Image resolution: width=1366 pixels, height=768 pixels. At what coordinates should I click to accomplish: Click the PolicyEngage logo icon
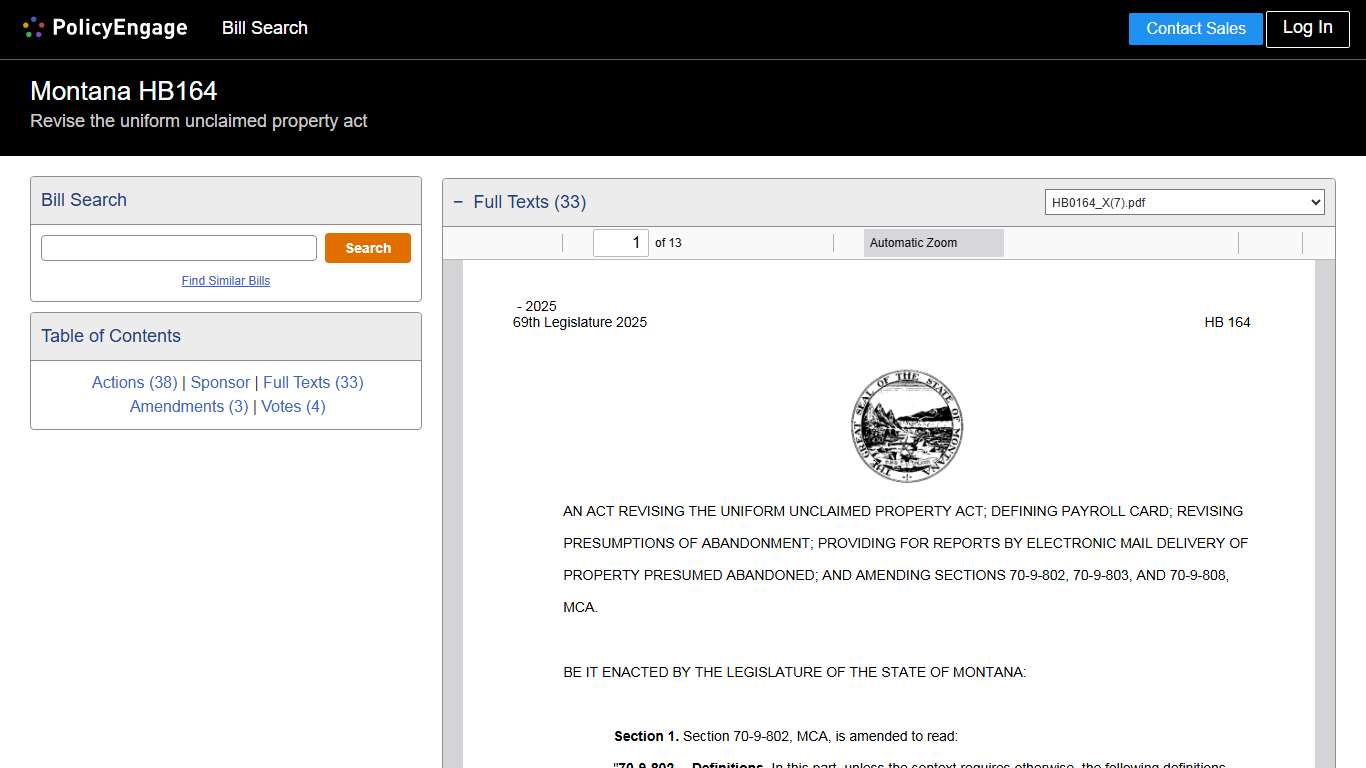[32, 27]
